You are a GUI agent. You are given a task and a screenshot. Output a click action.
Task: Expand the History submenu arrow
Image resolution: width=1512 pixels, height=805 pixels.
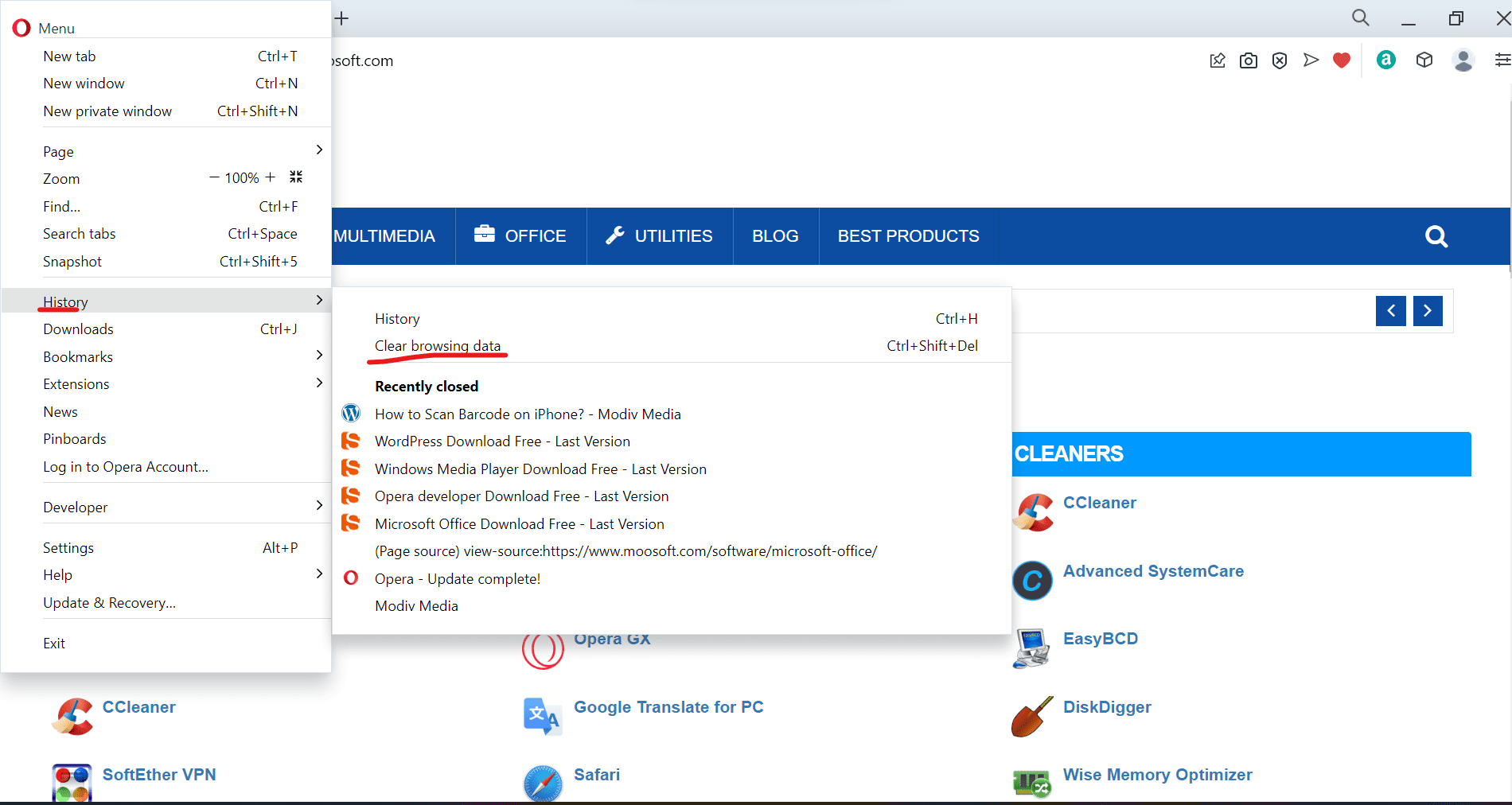(319, 300)
